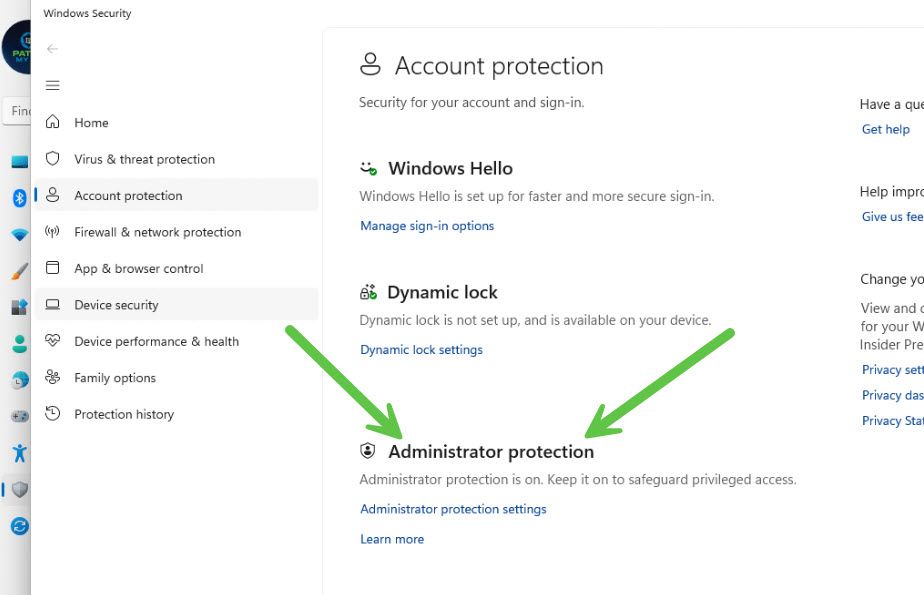Open Home in Windows Security sidebar
Image resolution: width=924 pixels, height=595 pixels.
[x=176, y=123]
